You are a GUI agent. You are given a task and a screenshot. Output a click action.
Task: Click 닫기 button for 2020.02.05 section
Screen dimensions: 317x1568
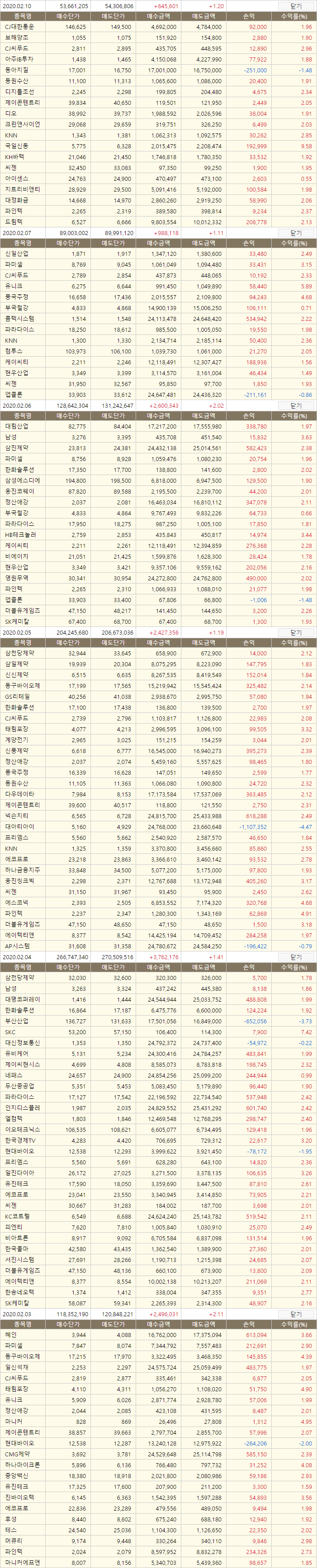click(x=295, y=632)
